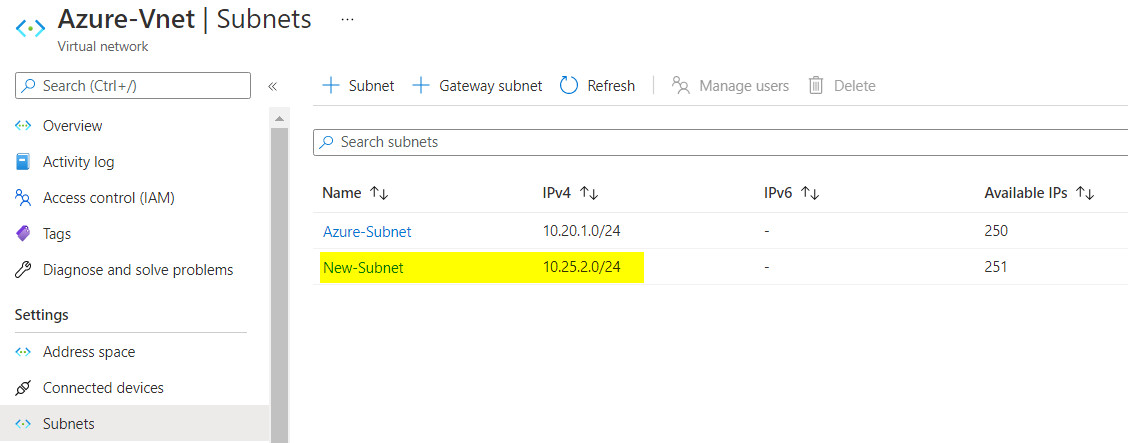Click the sidebar vertical scrollbar thumb
The image size is (1128, 443).
pos(279,286)
